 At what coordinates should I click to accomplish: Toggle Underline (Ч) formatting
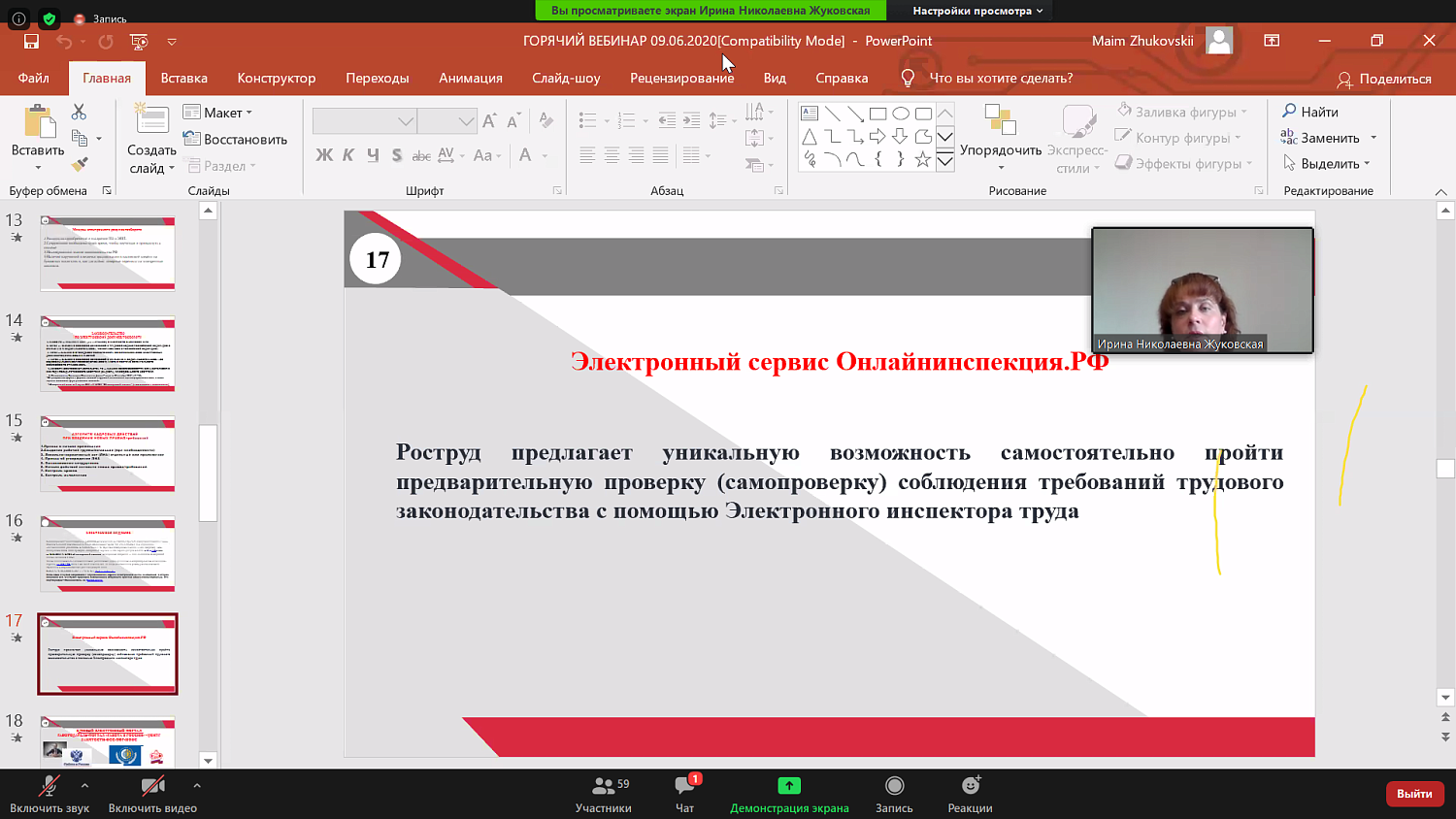pos(373,155)
